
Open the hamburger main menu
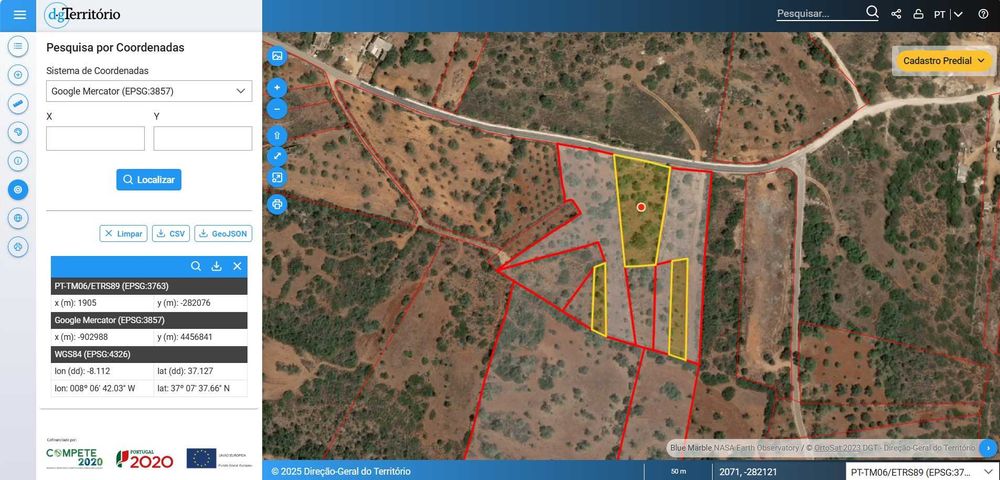pyautogui.click(x=20, y=15)
